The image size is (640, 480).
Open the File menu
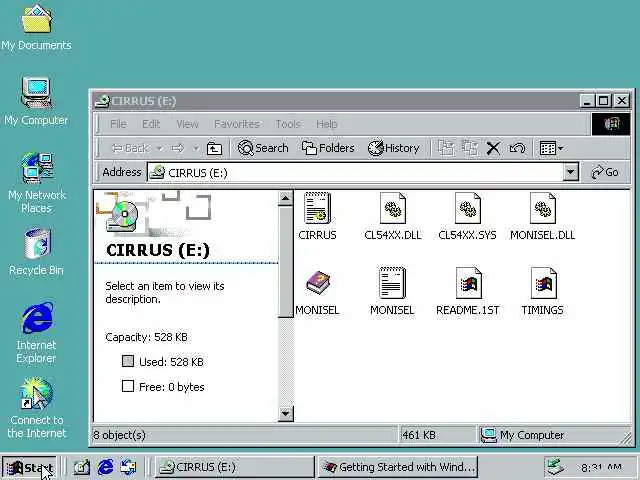tap(118, 124)
